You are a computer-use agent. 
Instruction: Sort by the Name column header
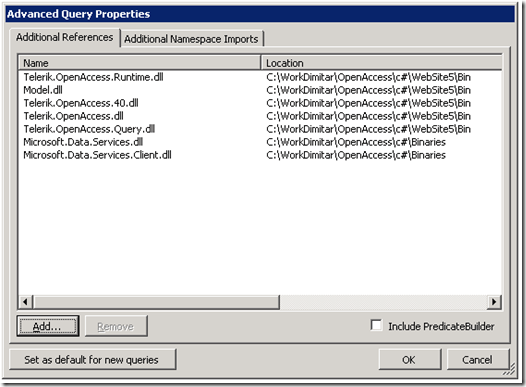(140, 63)
